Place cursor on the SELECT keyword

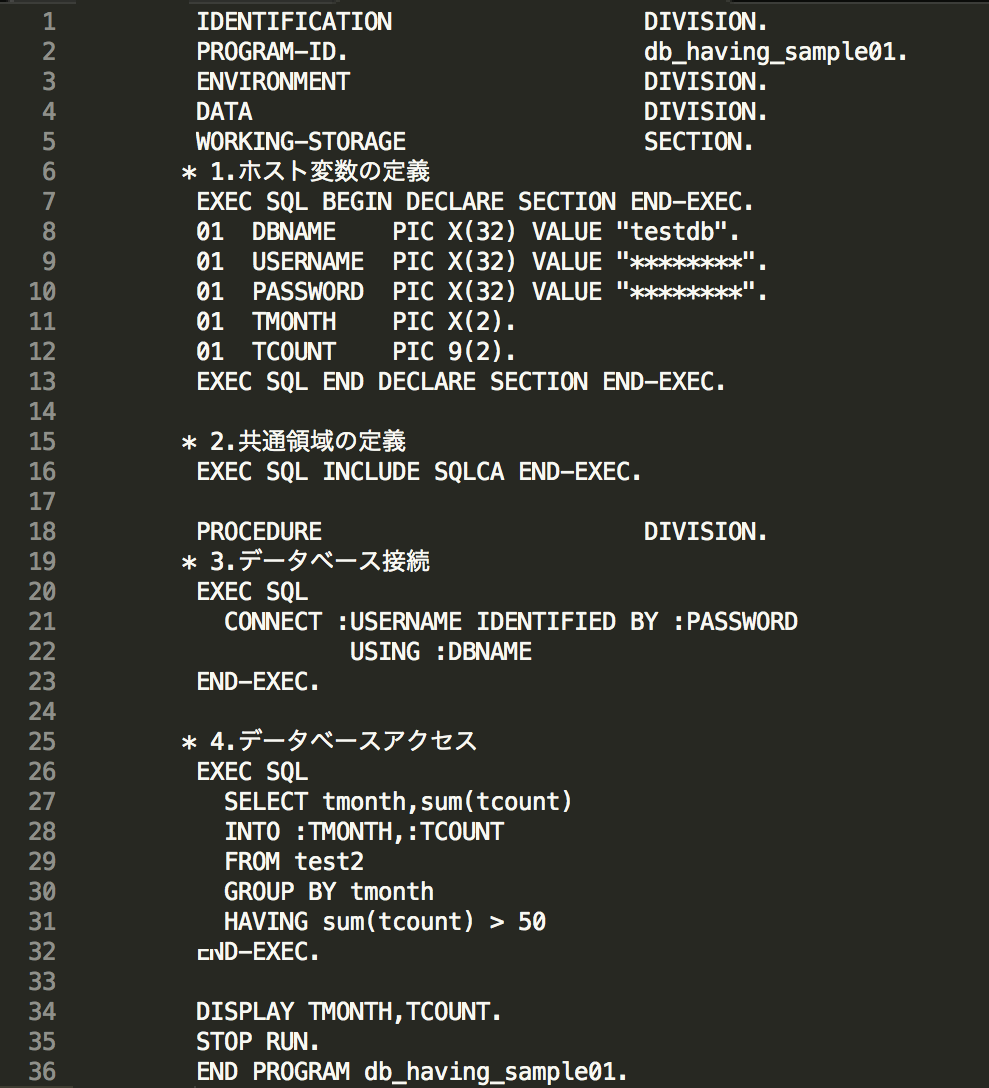click(266, 801)
